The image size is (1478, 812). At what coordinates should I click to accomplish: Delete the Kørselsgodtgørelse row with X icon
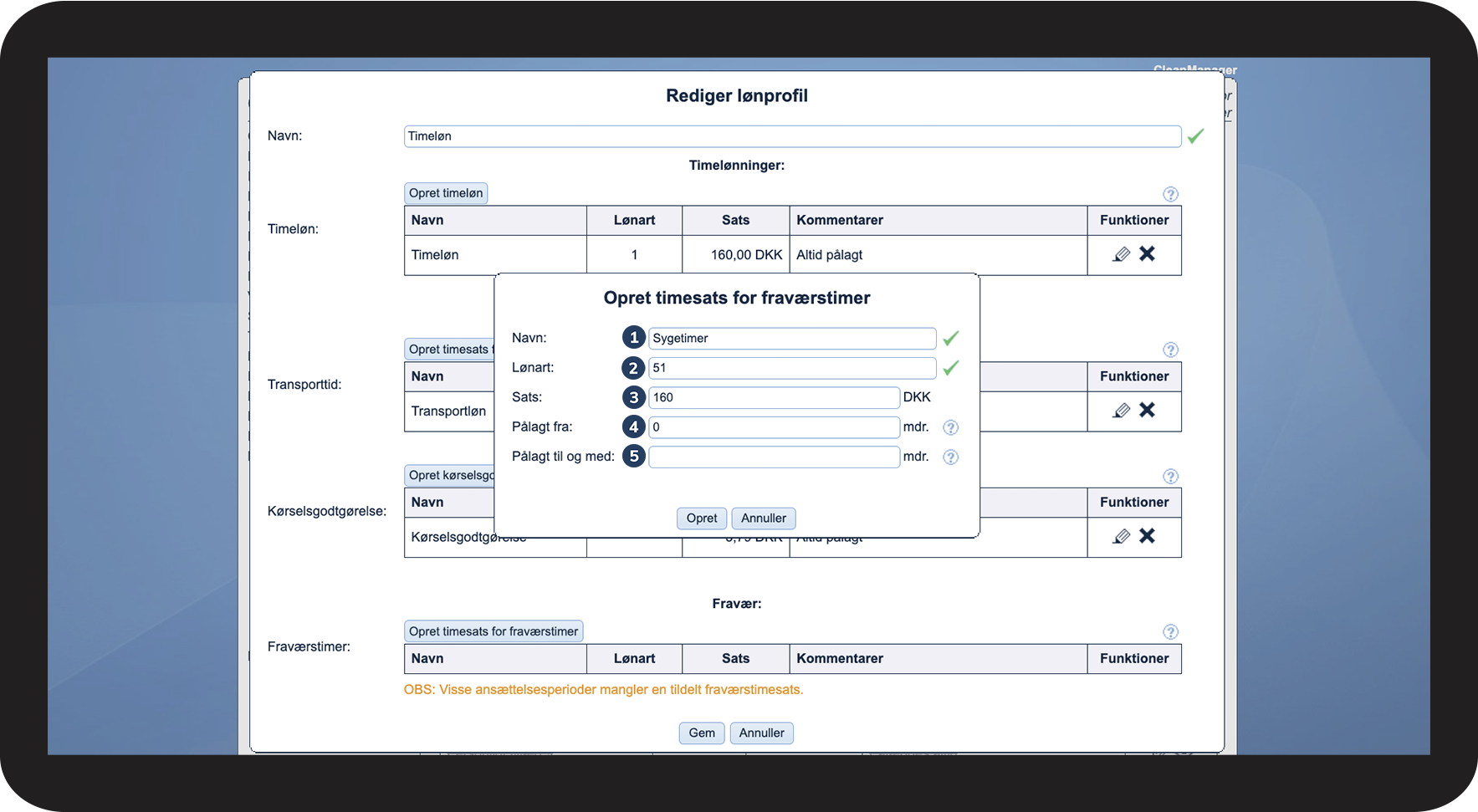[1147, 535]
